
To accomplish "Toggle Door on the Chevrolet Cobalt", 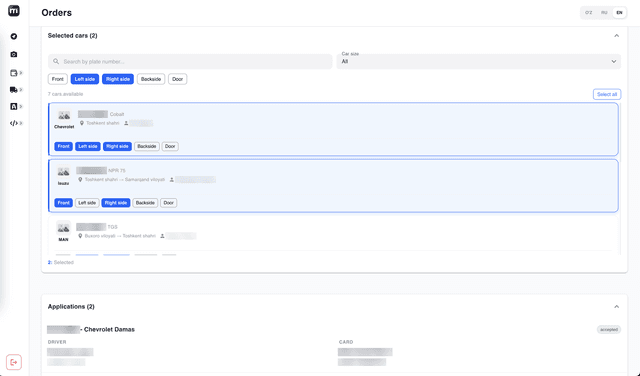I will [x=170, y=146].
